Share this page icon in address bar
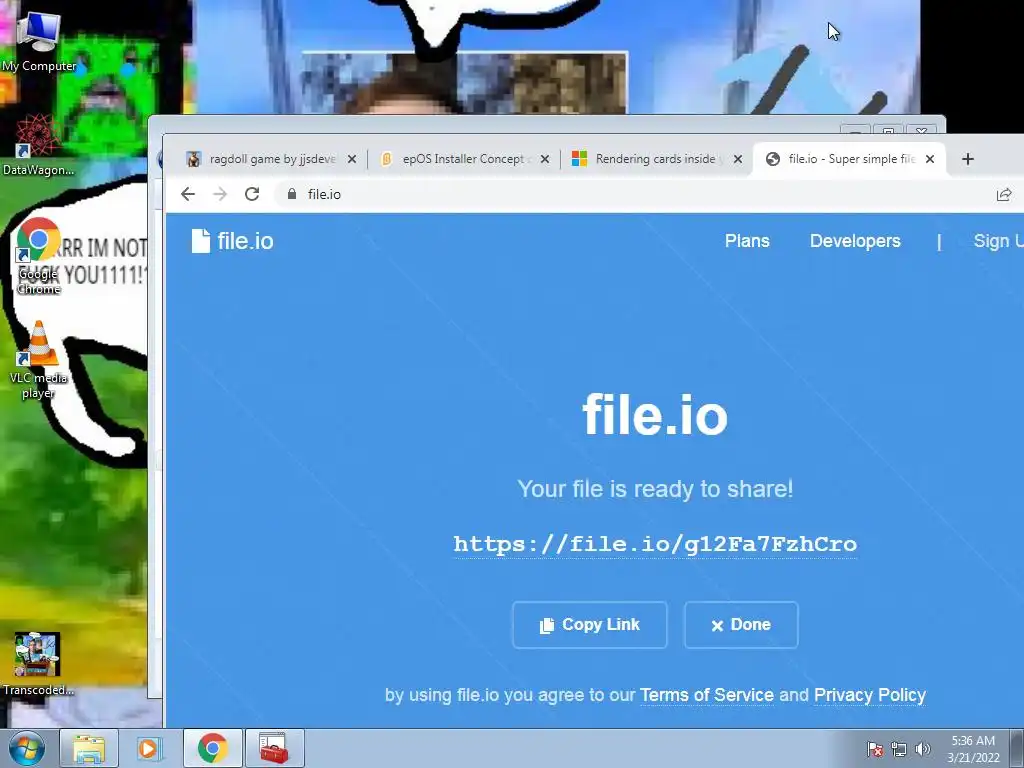This screenshot has width=1024, height=768. tap(1004, 194)
